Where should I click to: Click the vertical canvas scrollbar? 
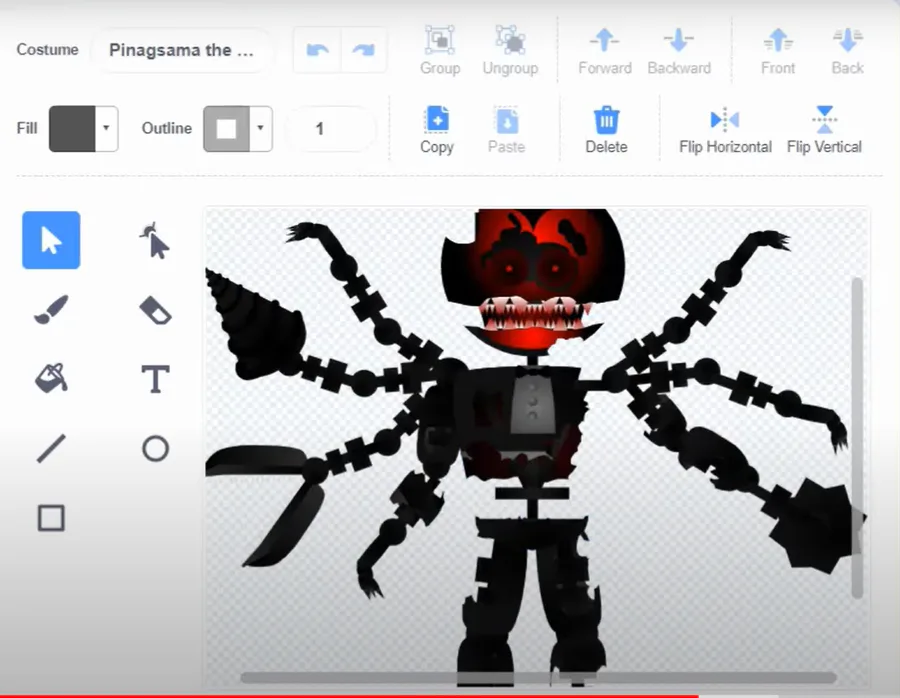point(858,439)
